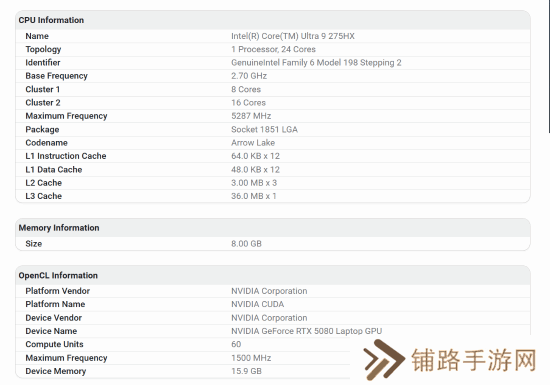The image size is (550, 385).
Task: Click the NVIDIA GeForce RTX 5080 Laptop GPU text
Action: [306, 331]
